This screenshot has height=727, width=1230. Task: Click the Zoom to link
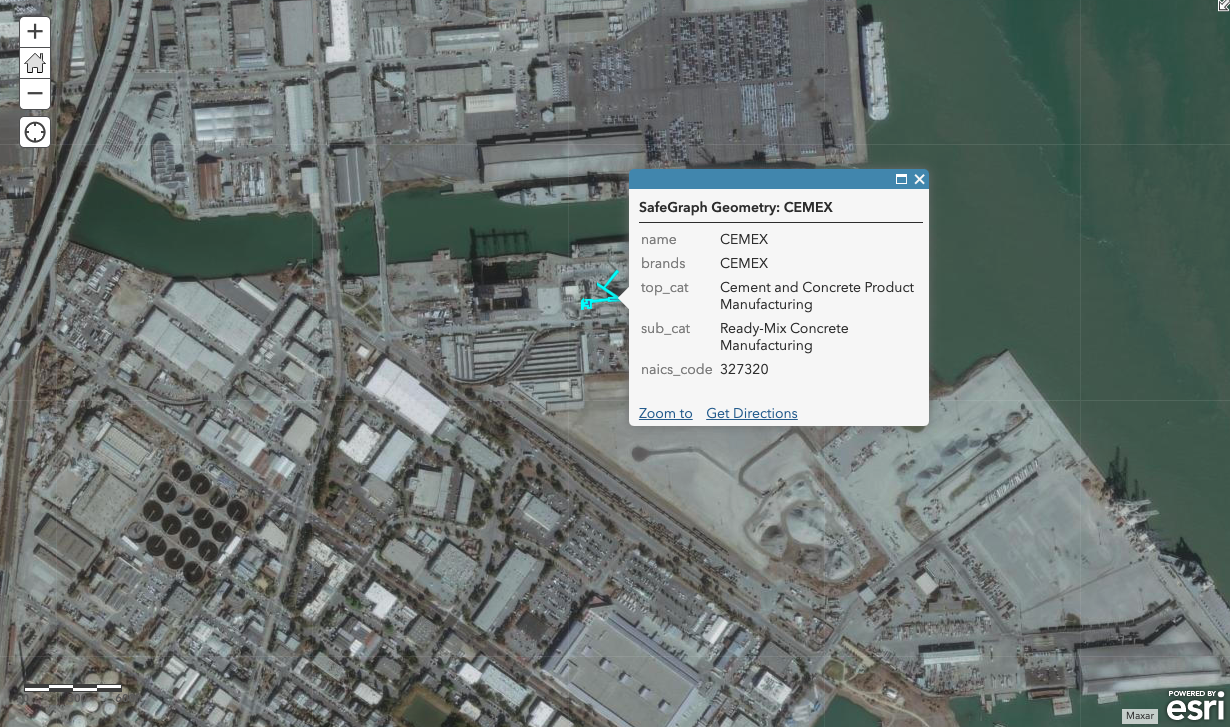(x=665, y=413)
